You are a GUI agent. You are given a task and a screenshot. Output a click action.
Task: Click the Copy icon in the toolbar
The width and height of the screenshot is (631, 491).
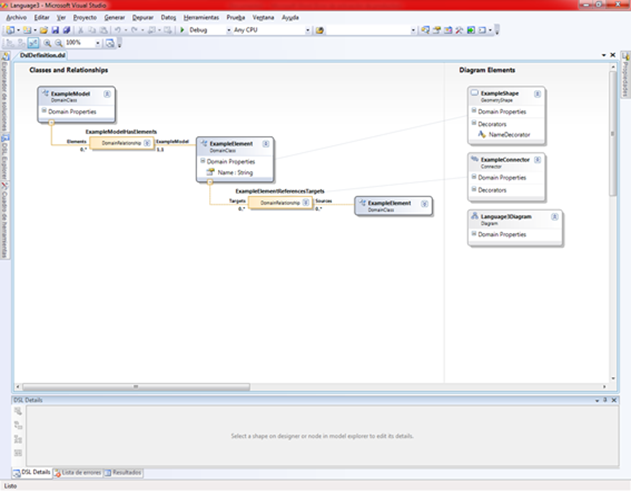pyautogui.click(x=92, y=30)
